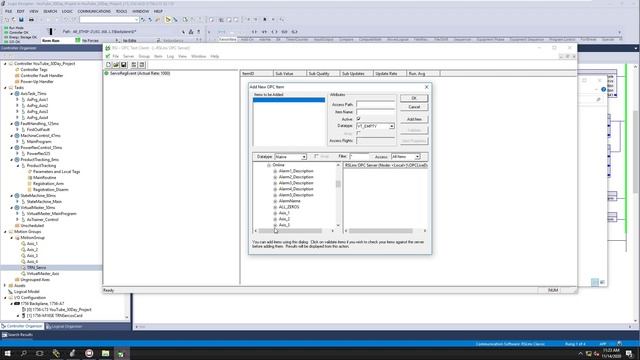
Task: Select Controller Tags in Controller Organizer
Action: tap(34, 70)
